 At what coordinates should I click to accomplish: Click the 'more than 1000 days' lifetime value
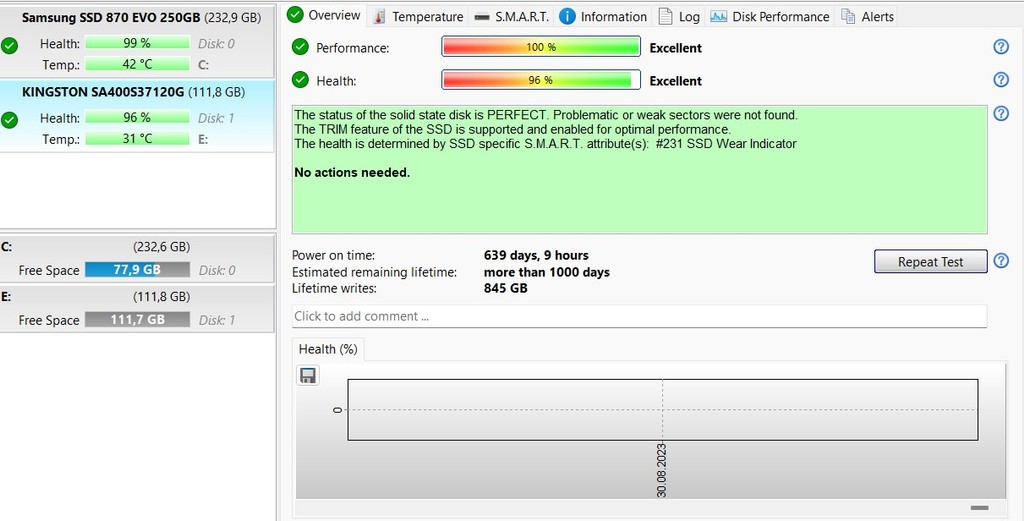[x=547, y=272]
